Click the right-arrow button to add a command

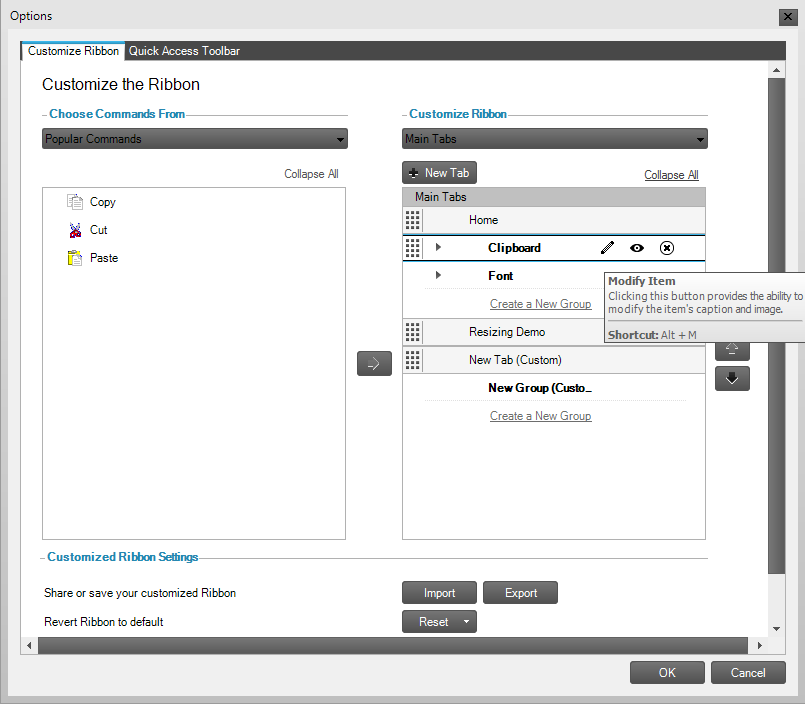click(374, 363)
